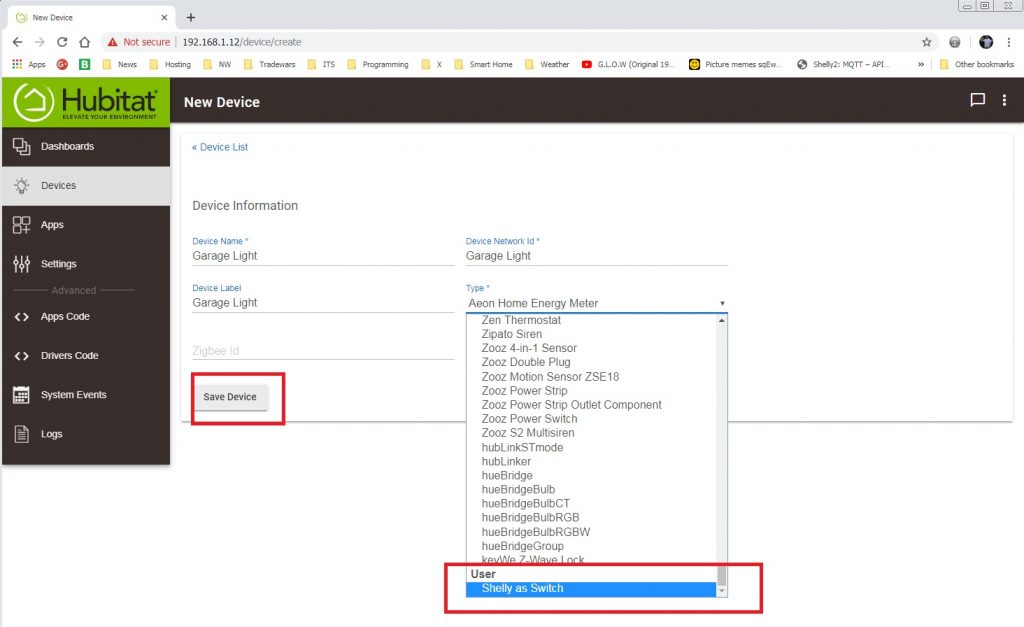Open the Weather bookmark folder
Viewport: 1024px width, 627px height.
547,64
